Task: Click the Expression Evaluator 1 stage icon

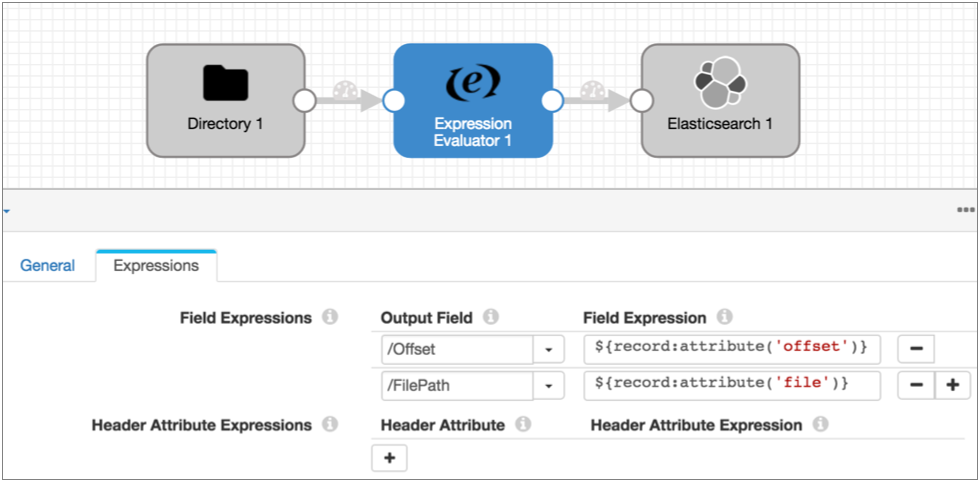Action: pos(473,81)
